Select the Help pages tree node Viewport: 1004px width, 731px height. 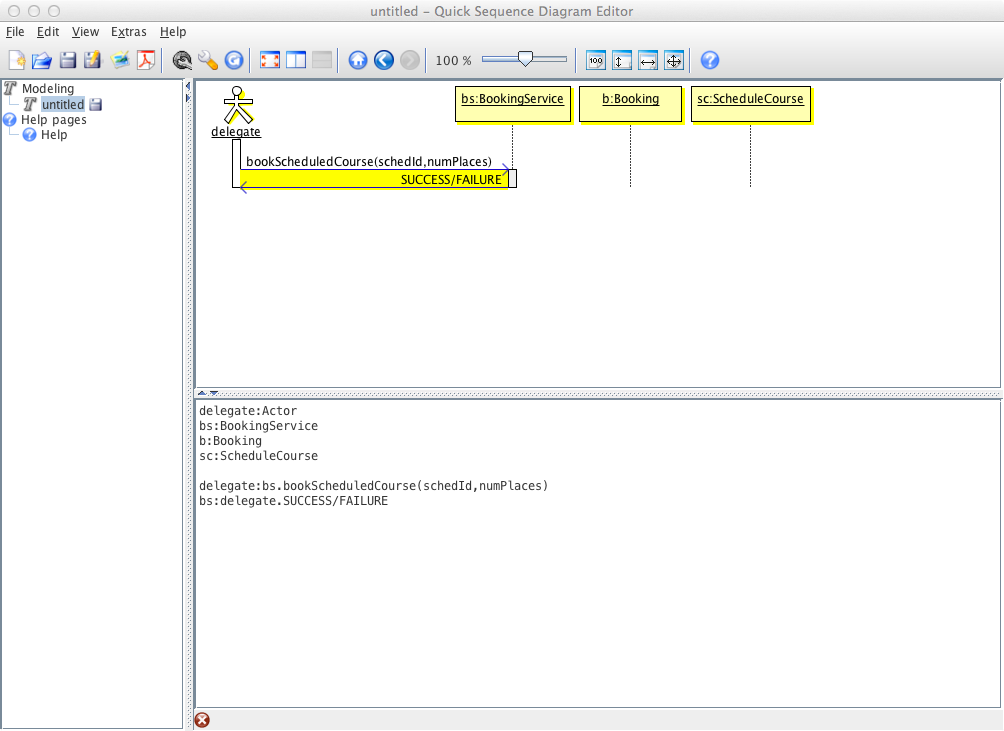click(x=53, y=119)
